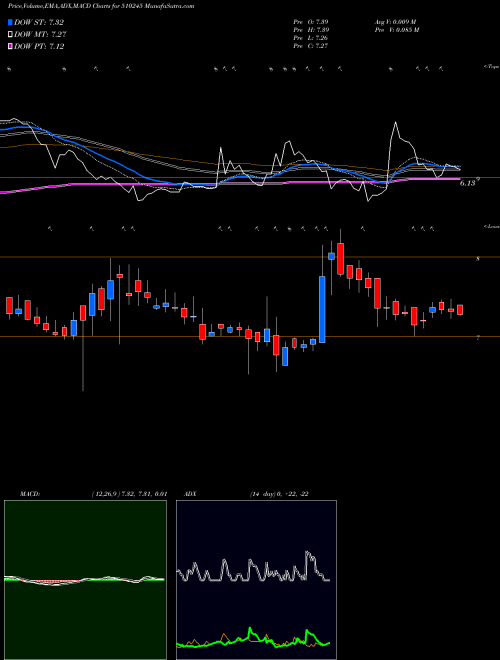The height and width of the screenshot is (660, 500).
Task: Click the white DOW MT legend swatch
Action: [x=10, y=34]
